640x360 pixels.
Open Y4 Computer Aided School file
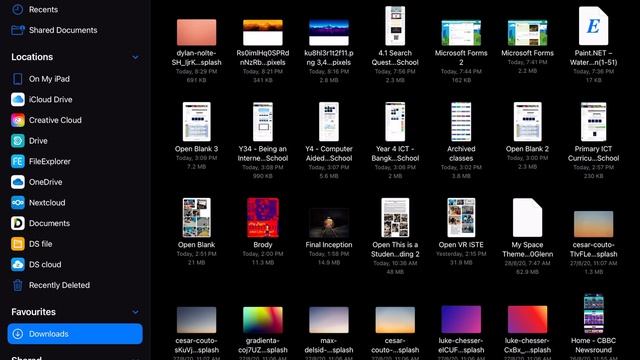(x=329, y=122)
